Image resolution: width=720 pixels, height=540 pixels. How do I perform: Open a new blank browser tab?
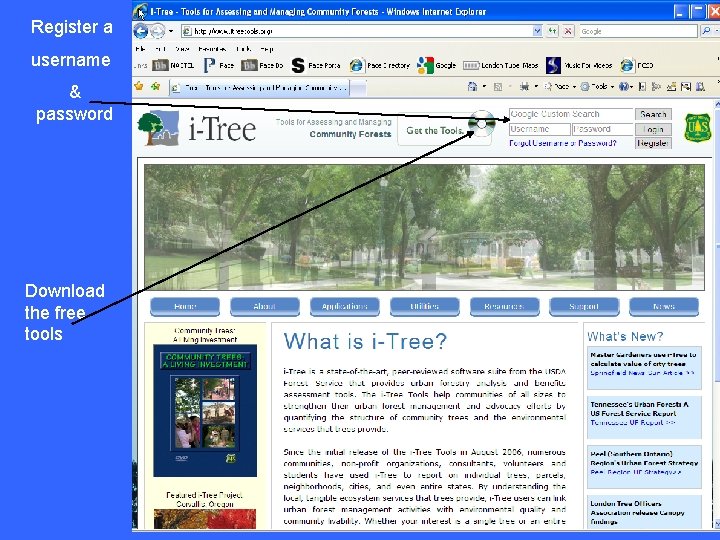(x=358, y=87)
